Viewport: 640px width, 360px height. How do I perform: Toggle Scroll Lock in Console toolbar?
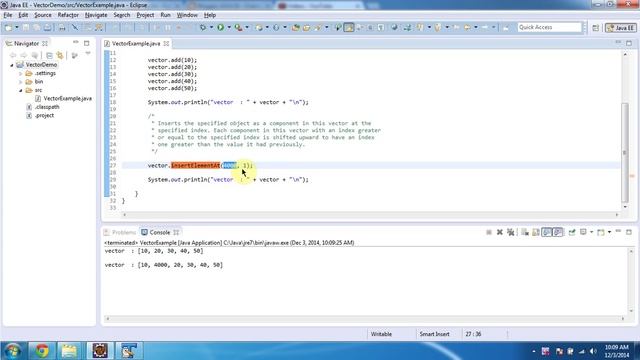point(536,232)
